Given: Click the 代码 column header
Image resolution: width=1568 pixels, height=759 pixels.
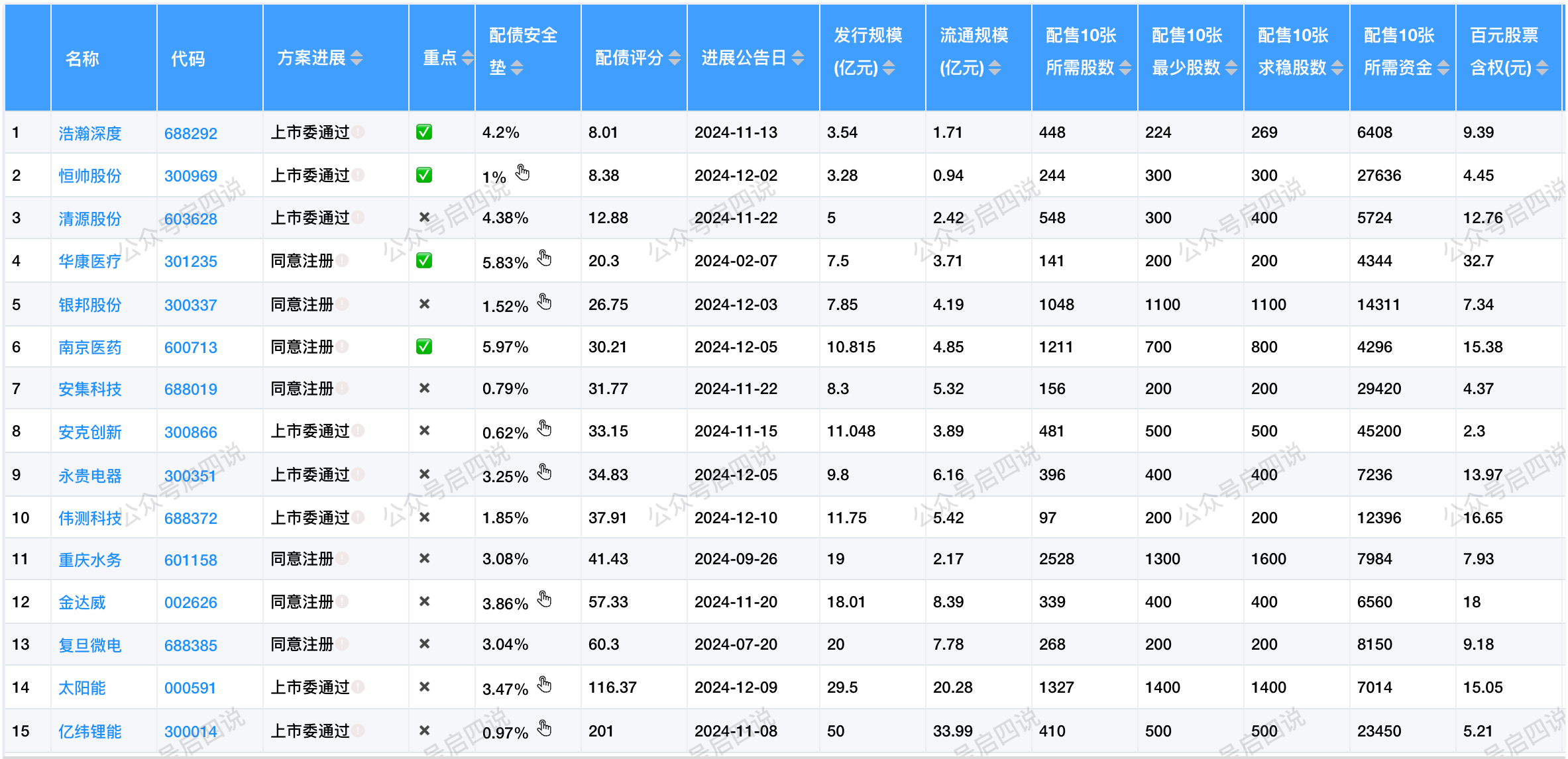Looking at the screenshot, I should (188, 59).
